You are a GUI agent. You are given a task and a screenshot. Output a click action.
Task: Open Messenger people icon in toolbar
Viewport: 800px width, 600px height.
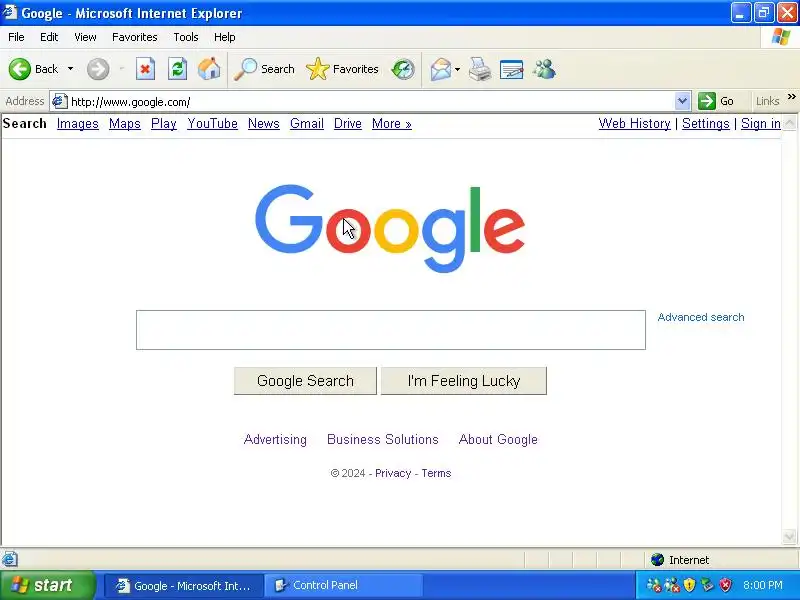coord(544,69)
